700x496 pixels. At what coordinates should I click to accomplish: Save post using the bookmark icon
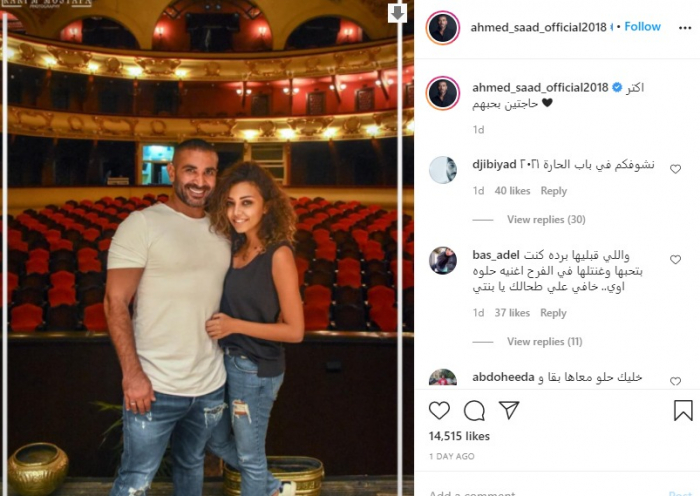tap(683, 410)
